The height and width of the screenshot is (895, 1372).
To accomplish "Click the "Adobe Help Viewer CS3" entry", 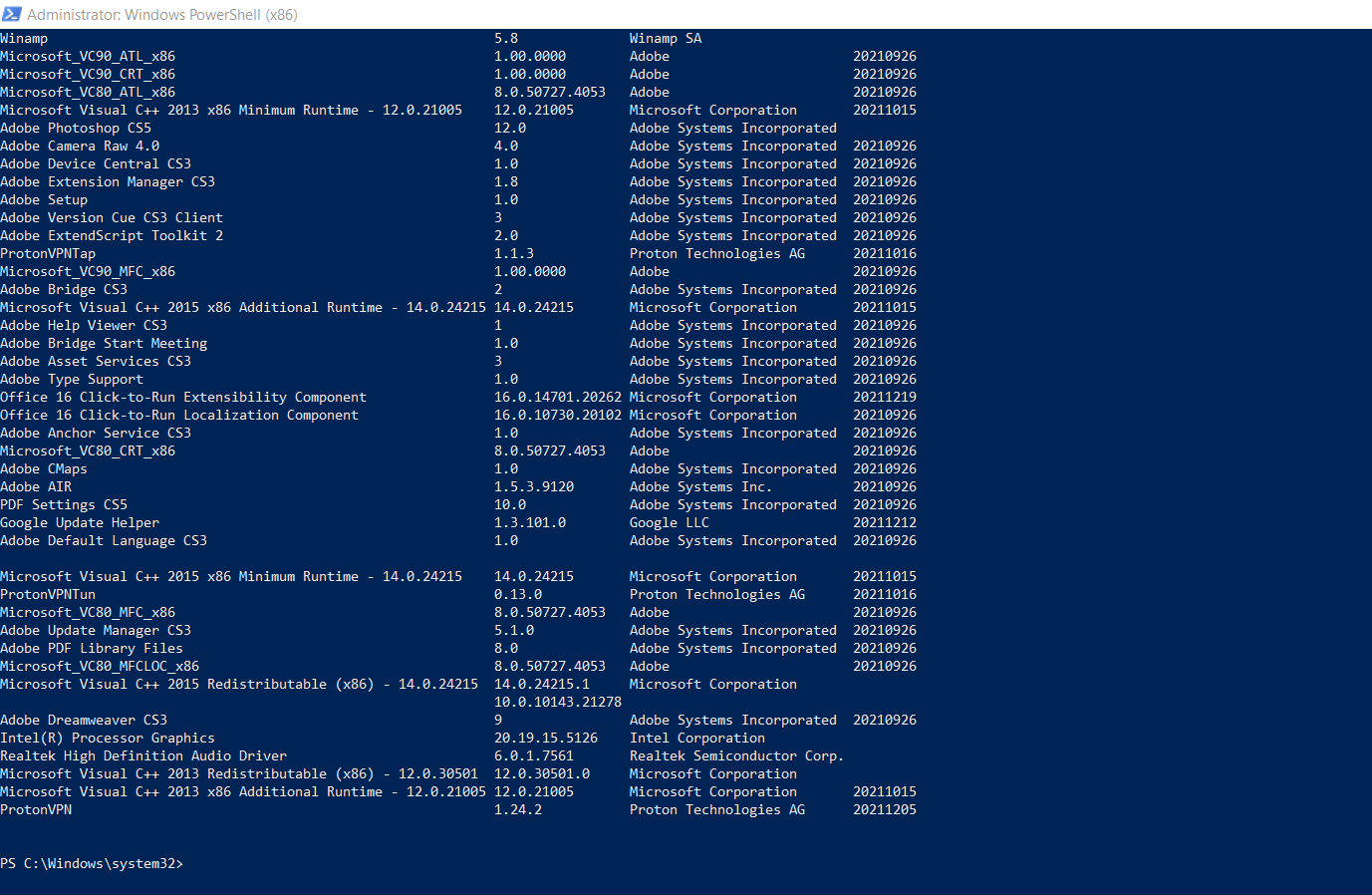I will click(x=84, y=326).
